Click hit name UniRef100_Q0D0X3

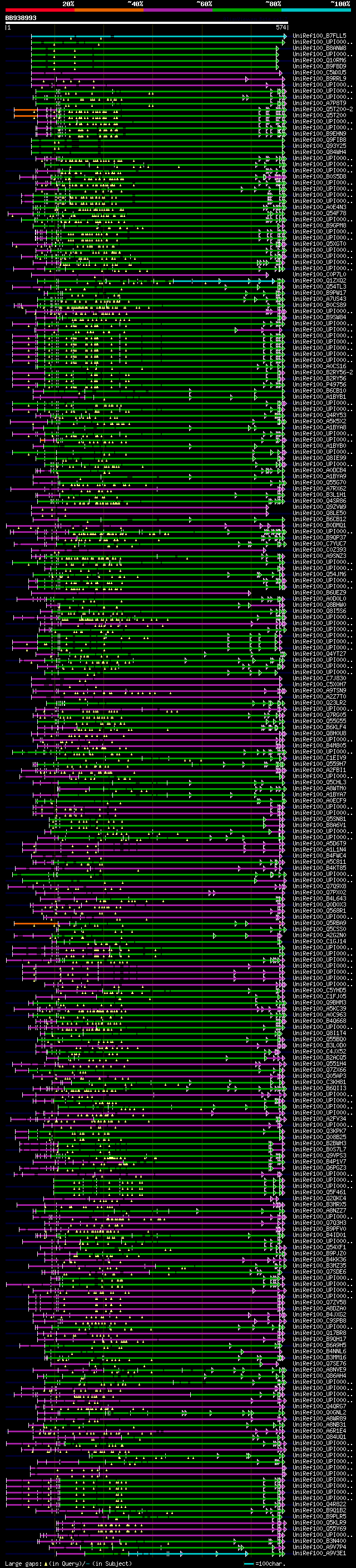pos(319,904)
